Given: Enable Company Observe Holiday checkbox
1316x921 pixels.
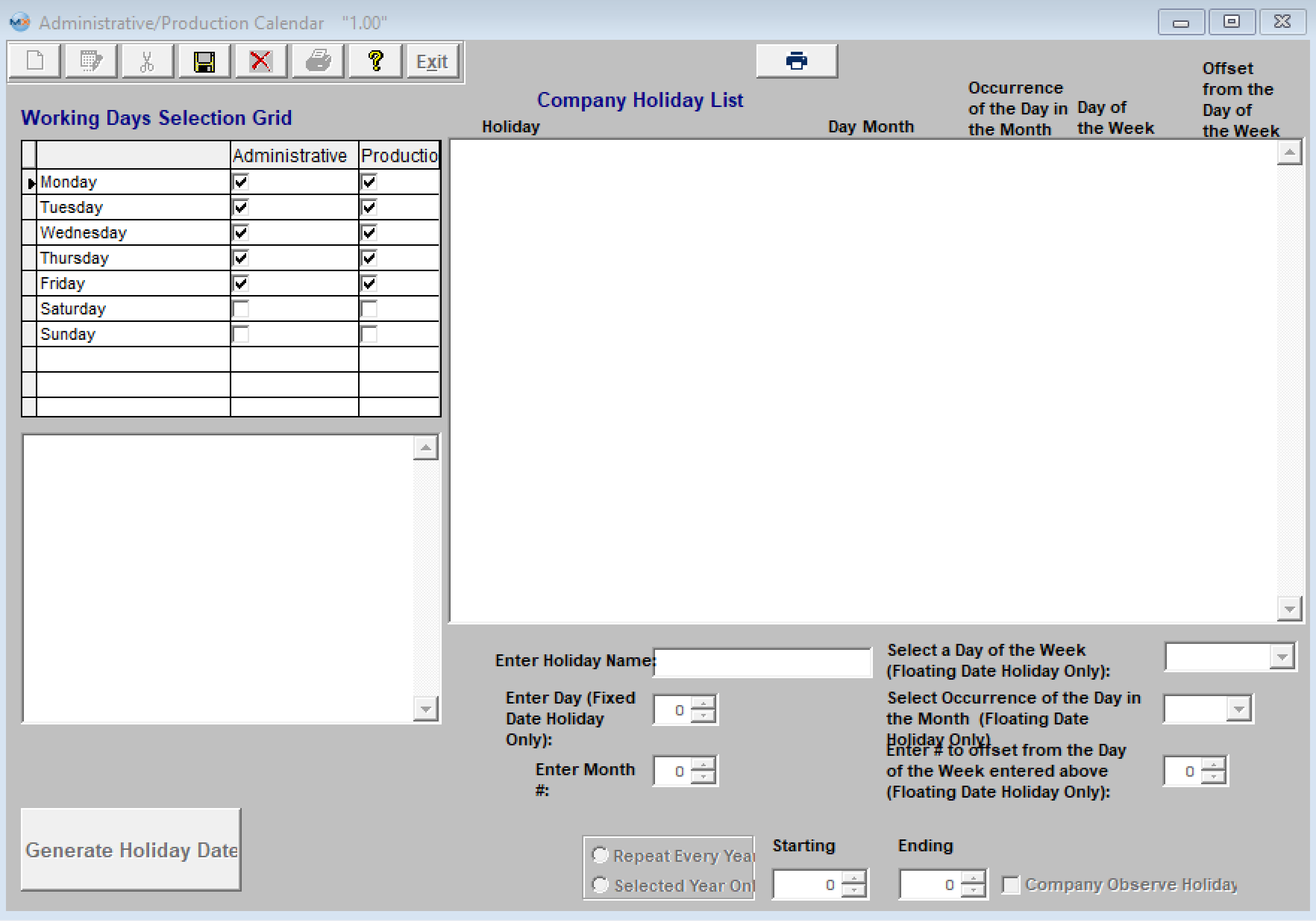Looking at the screenshot, I should pyautogui.click(x=1010, y=885).
